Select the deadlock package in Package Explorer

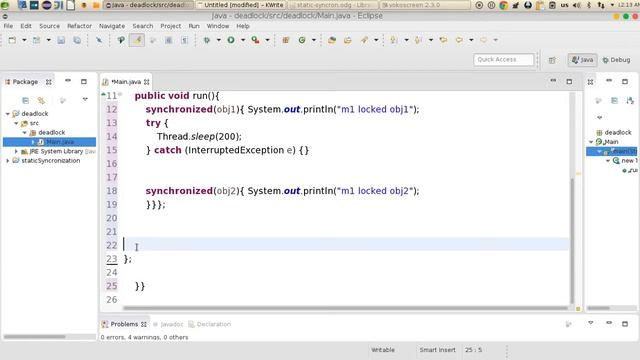pos(51,133)
